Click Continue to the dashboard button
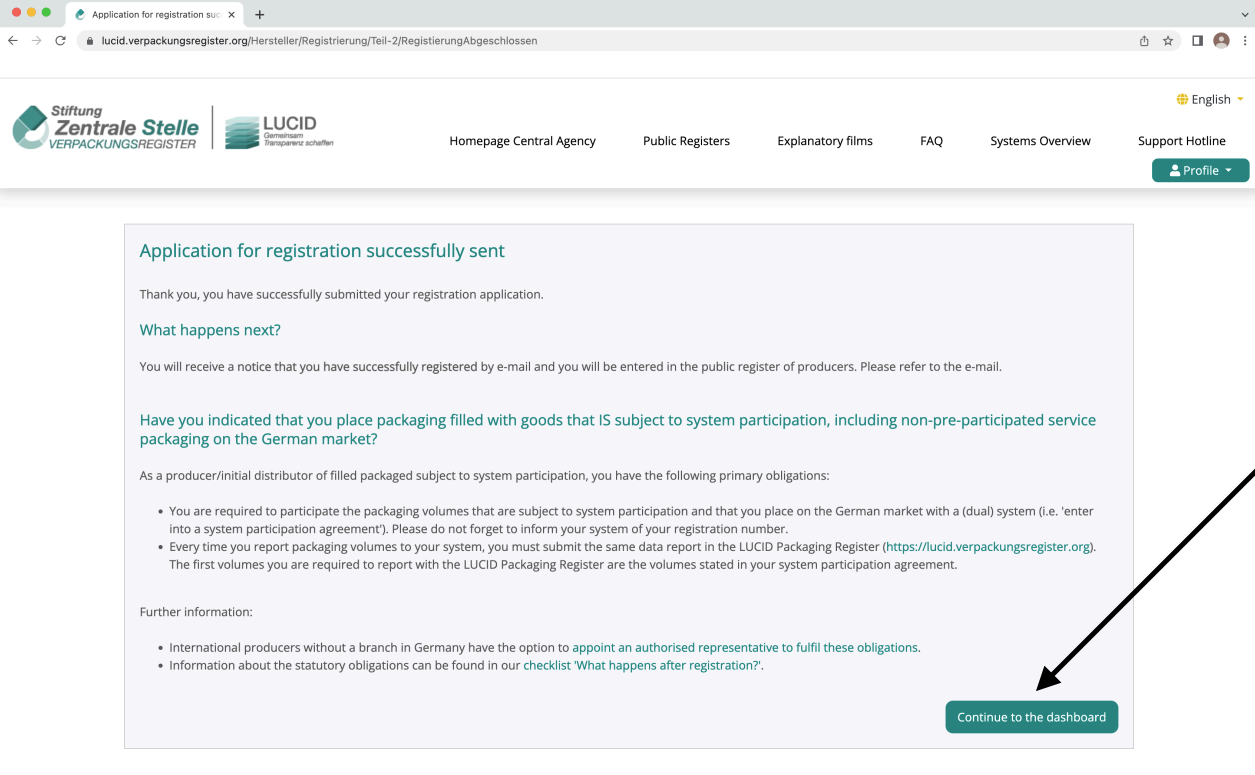Image resolution: width=1255 pixels, height=775 pixels. pos(1031,717)
